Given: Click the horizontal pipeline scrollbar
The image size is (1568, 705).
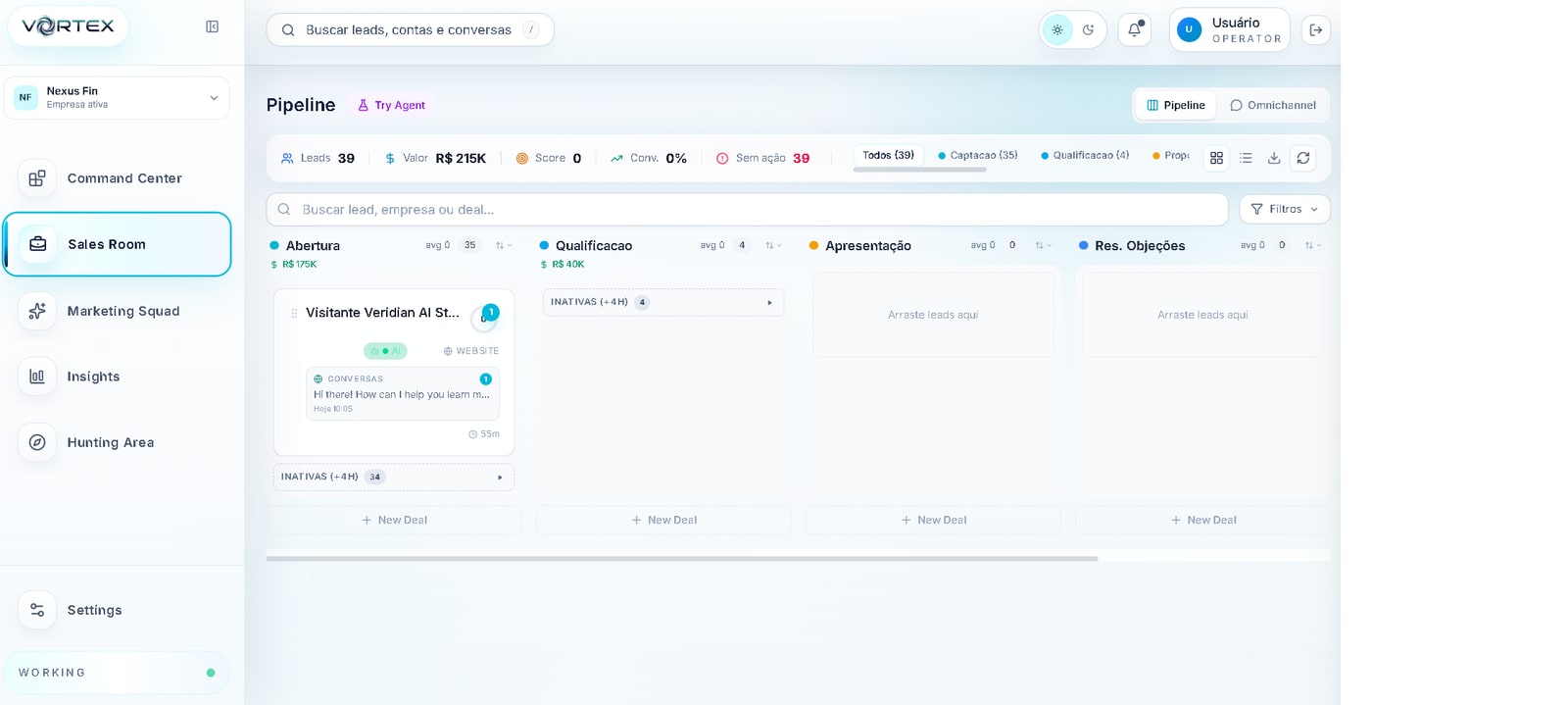Looking at the screenshot, I should [682, 558].
